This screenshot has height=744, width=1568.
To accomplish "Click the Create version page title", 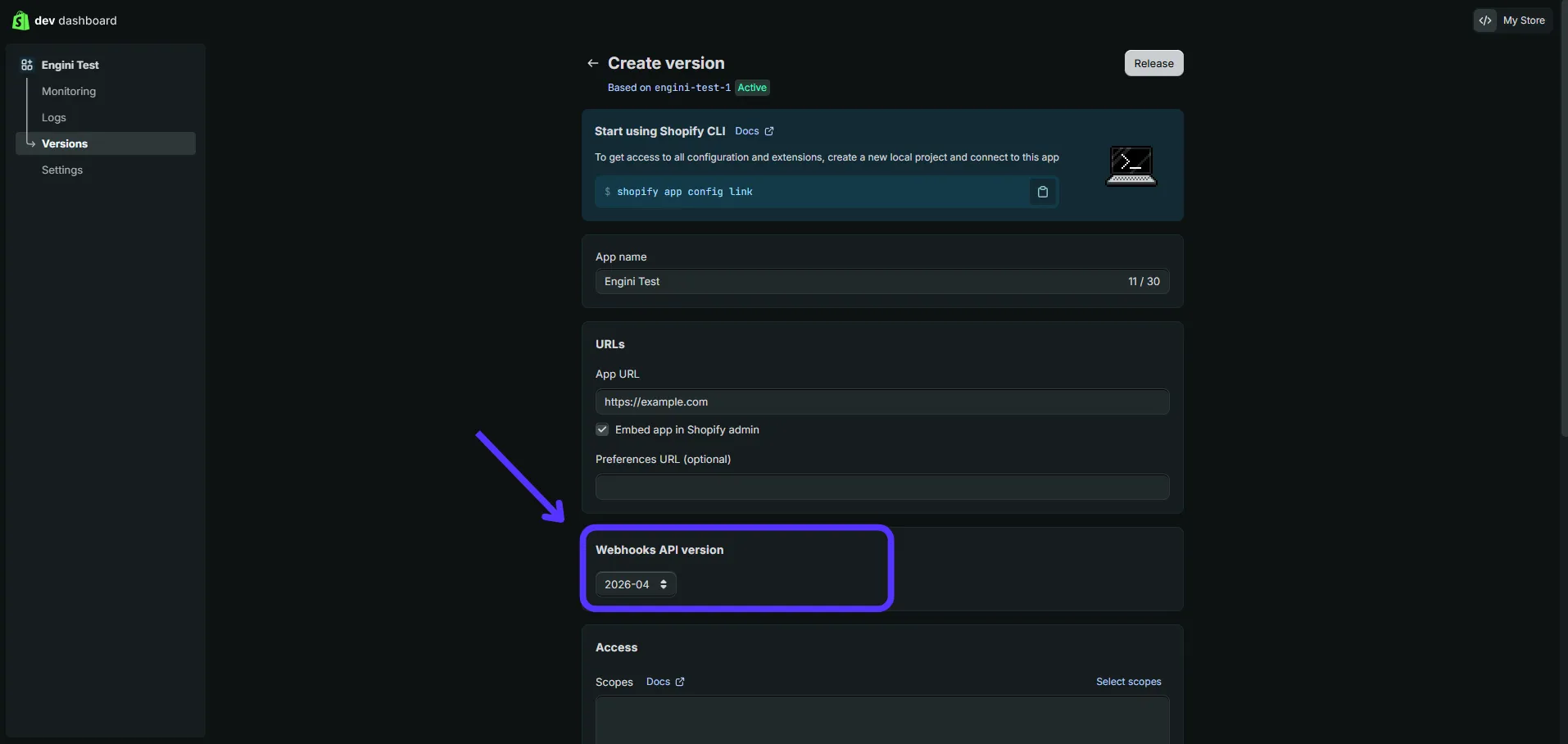I will [x=666, y=63].
